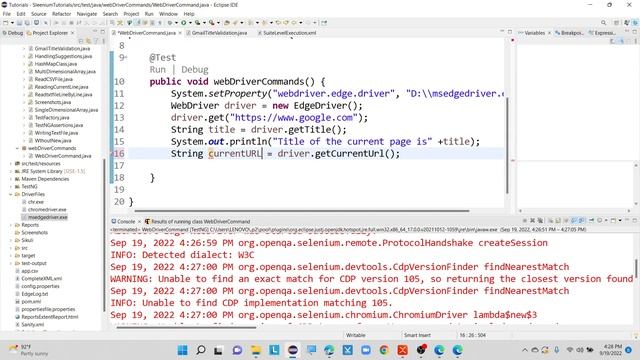Image resolution: width=640 pixels, height=360 pixels.
Task: Open the Window menu
Action: point(168,14)
